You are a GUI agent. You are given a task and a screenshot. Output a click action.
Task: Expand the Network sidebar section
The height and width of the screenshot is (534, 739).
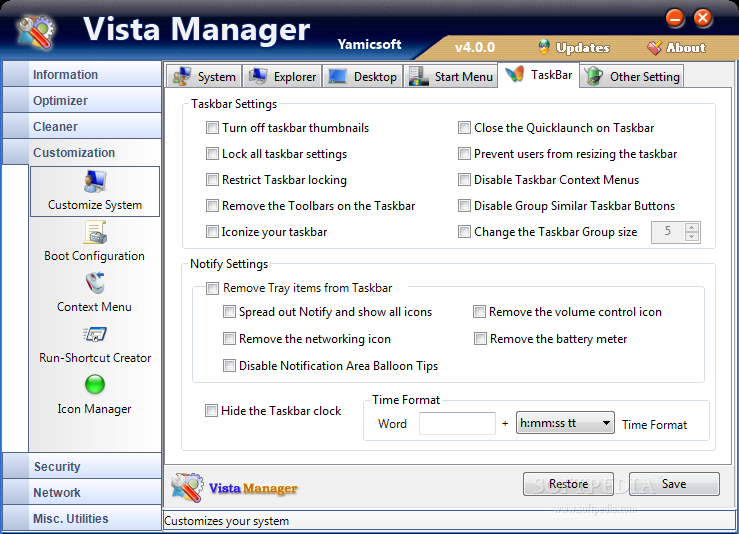coord(82,492)
